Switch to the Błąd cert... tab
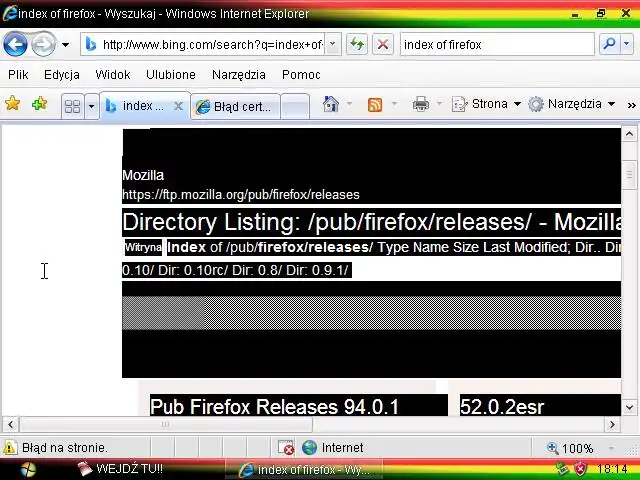The width and height of the screenshot is (640, 480). click(x=236, y=107)
